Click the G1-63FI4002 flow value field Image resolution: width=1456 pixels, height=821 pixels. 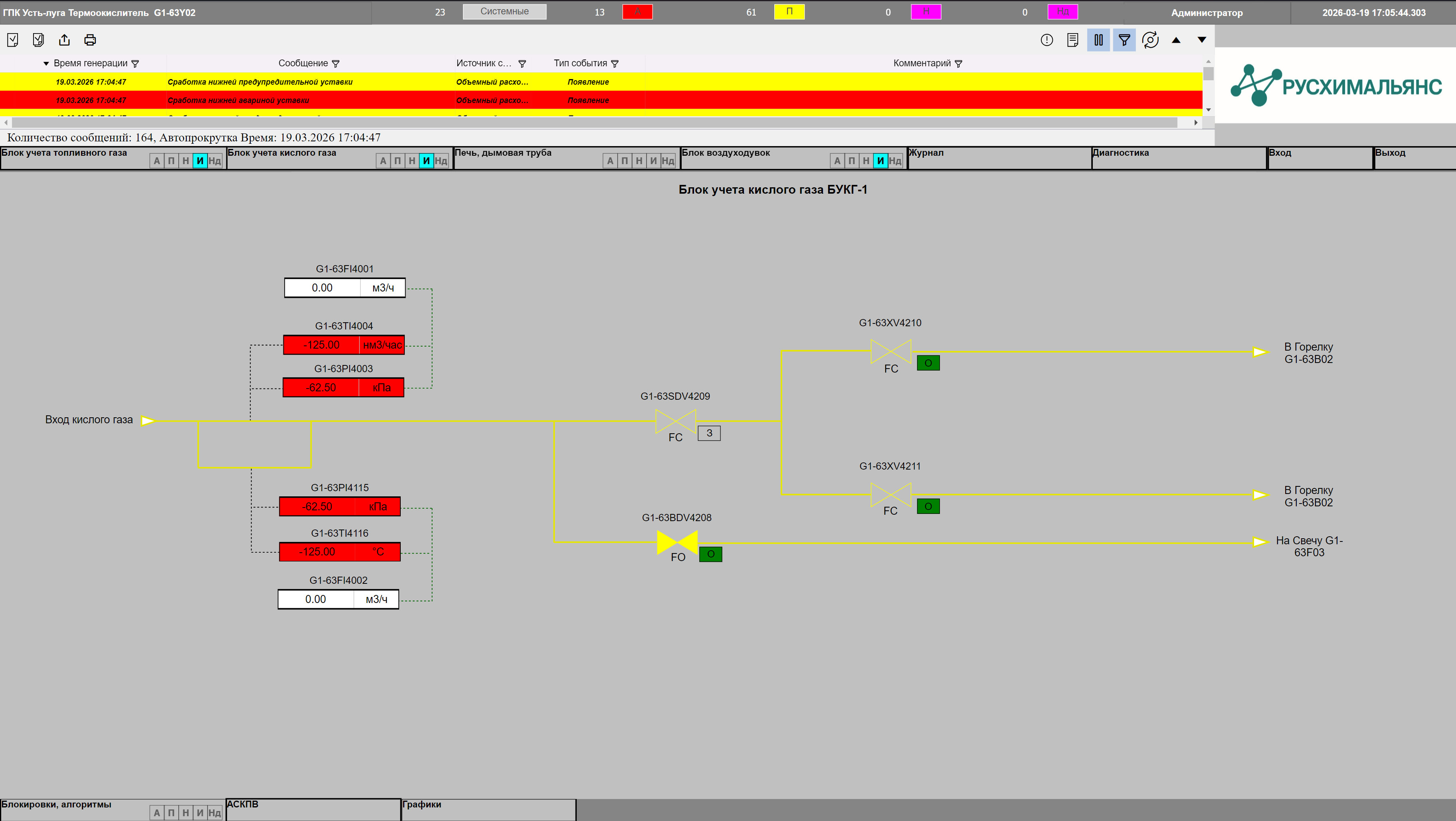click(338, 599)
